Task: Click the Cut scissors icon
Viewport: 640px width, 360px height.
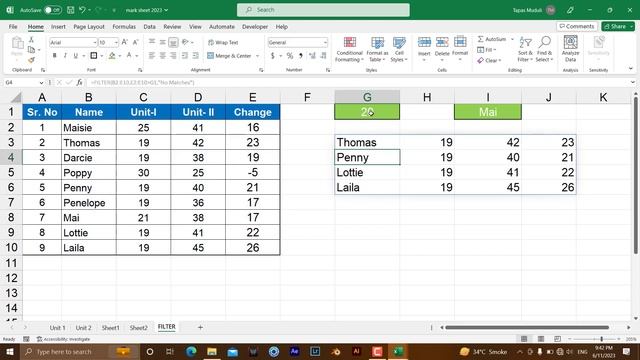Action: click(x=31, y=40)
